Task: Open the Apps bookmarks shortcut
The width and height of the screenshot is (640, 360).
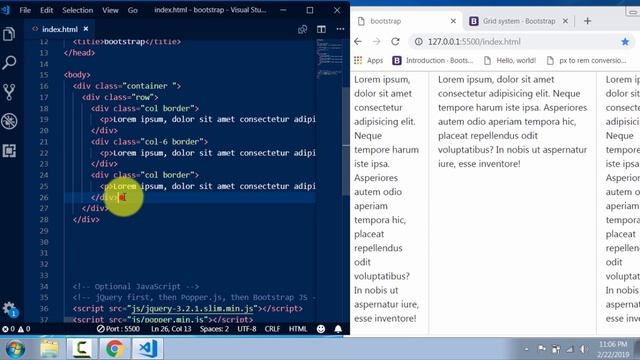Action: [369, 60]
